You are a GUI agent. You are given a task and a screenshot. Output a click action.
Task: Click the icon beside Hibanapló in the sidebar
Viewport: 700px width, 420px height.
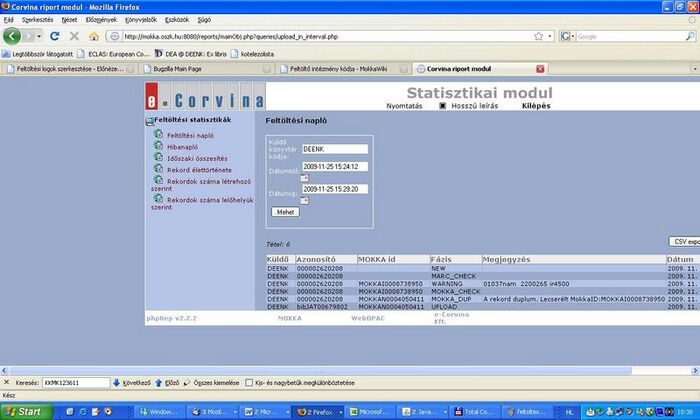tap(158, 145)
